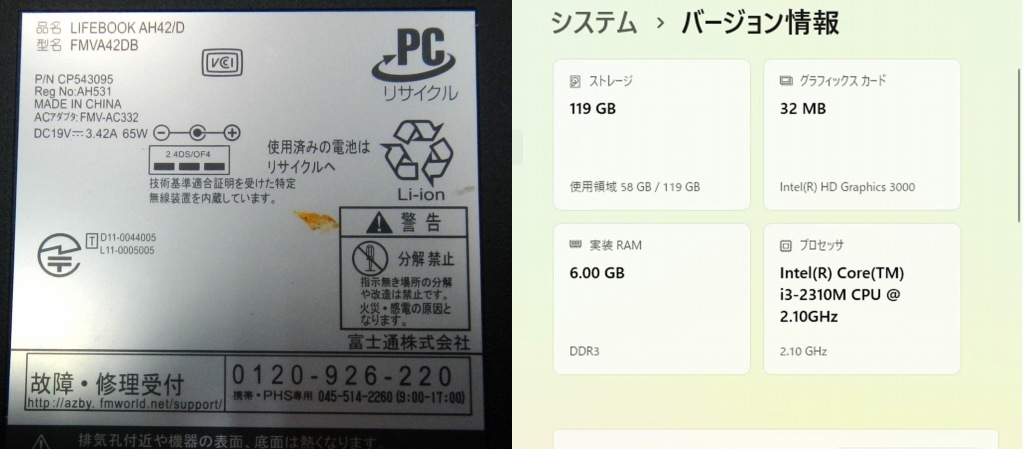Click the technical conformity mark beside D11-0044005
This screenshot has width=1024, height=449.
[59, 254]
